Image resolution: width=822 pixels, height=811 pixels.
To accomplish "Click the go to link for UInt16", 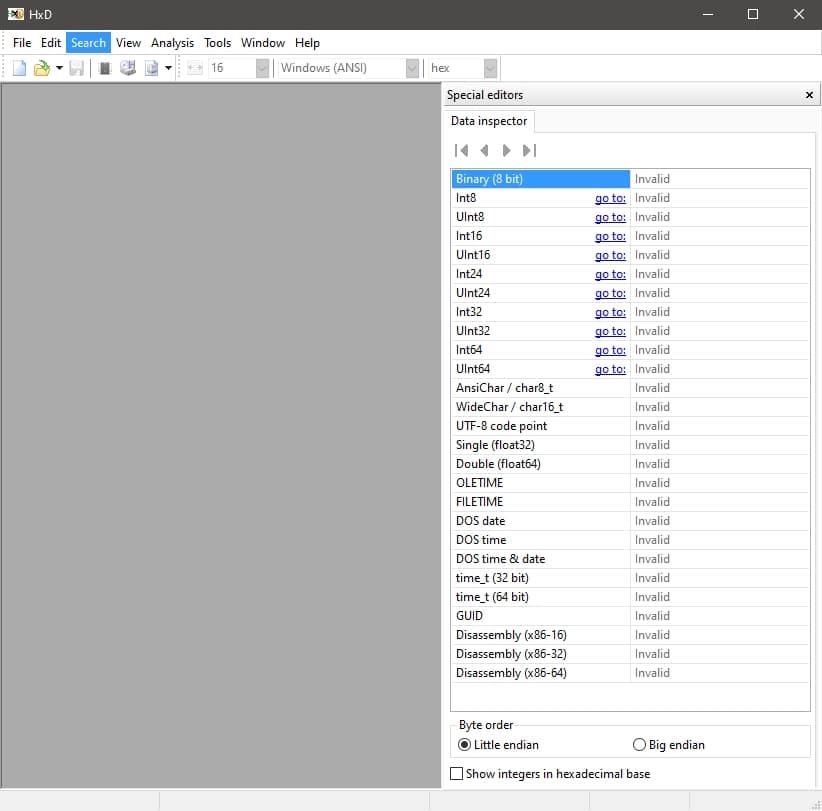I will (610, 255).
